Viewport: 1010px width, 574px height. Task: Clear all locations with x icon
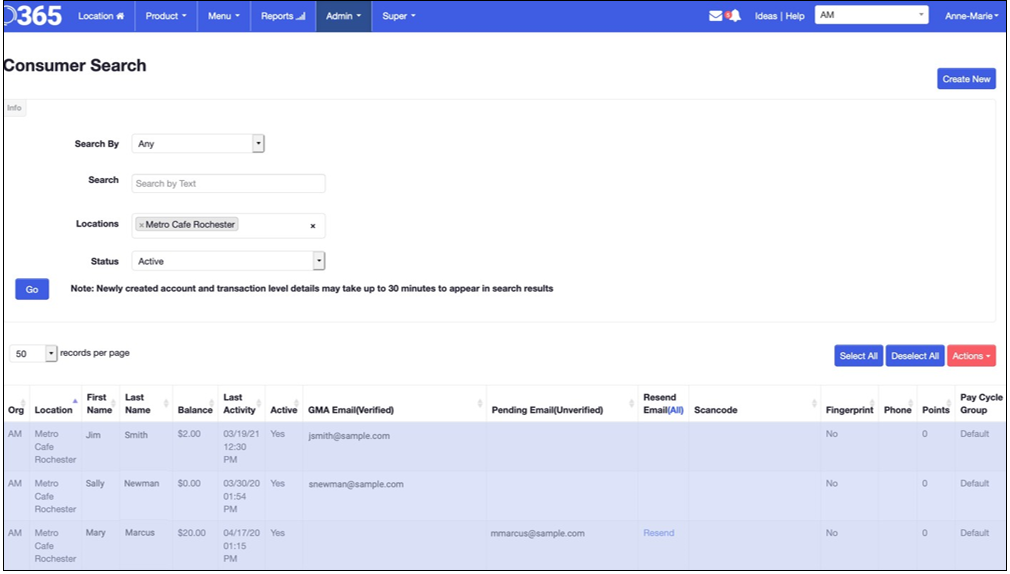click(312, 226)
